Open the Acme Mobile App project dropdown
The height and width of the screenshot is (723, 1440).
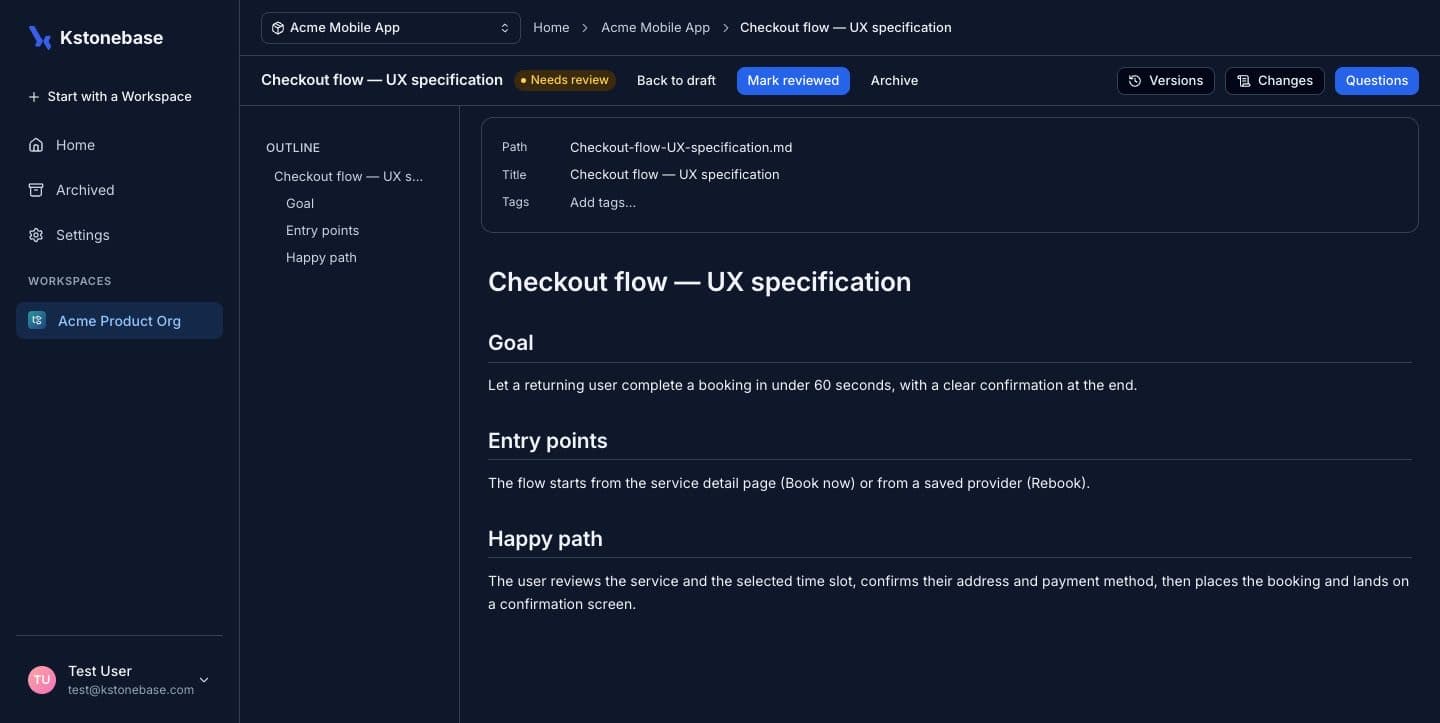(391, 28)
